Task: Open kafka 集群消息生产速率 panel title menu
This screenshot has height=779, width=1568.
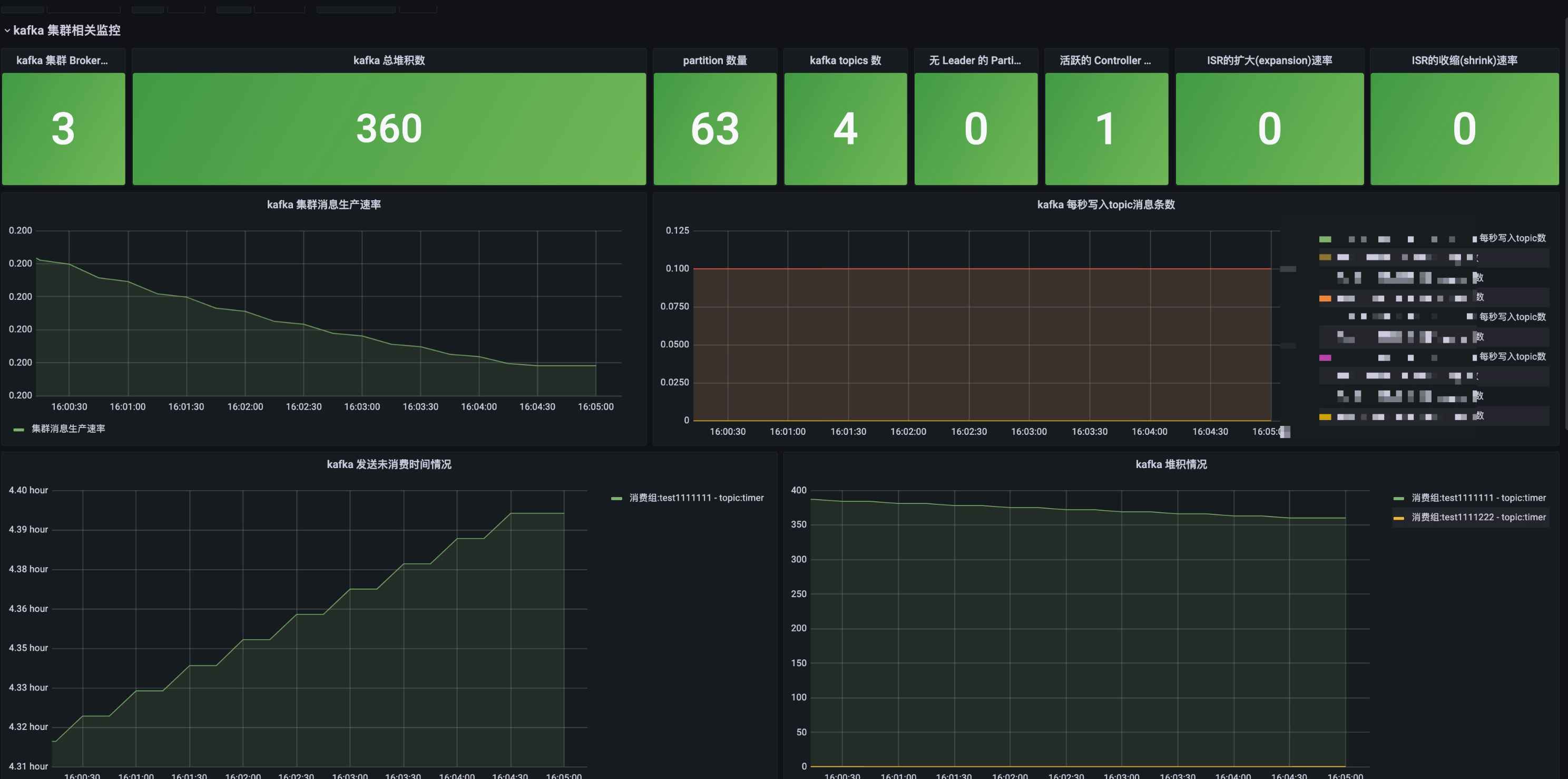Action: tap(324, 205)
